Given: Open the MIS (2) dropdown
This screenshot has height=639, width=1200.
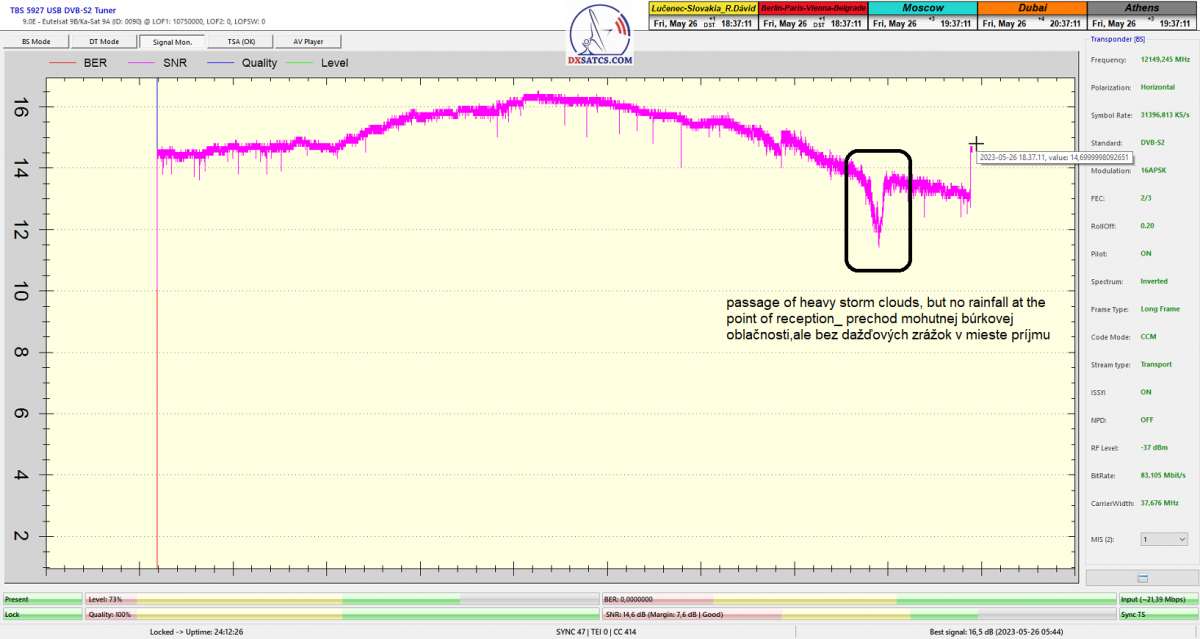Looking at the screenshot, I should (1164, 539).
